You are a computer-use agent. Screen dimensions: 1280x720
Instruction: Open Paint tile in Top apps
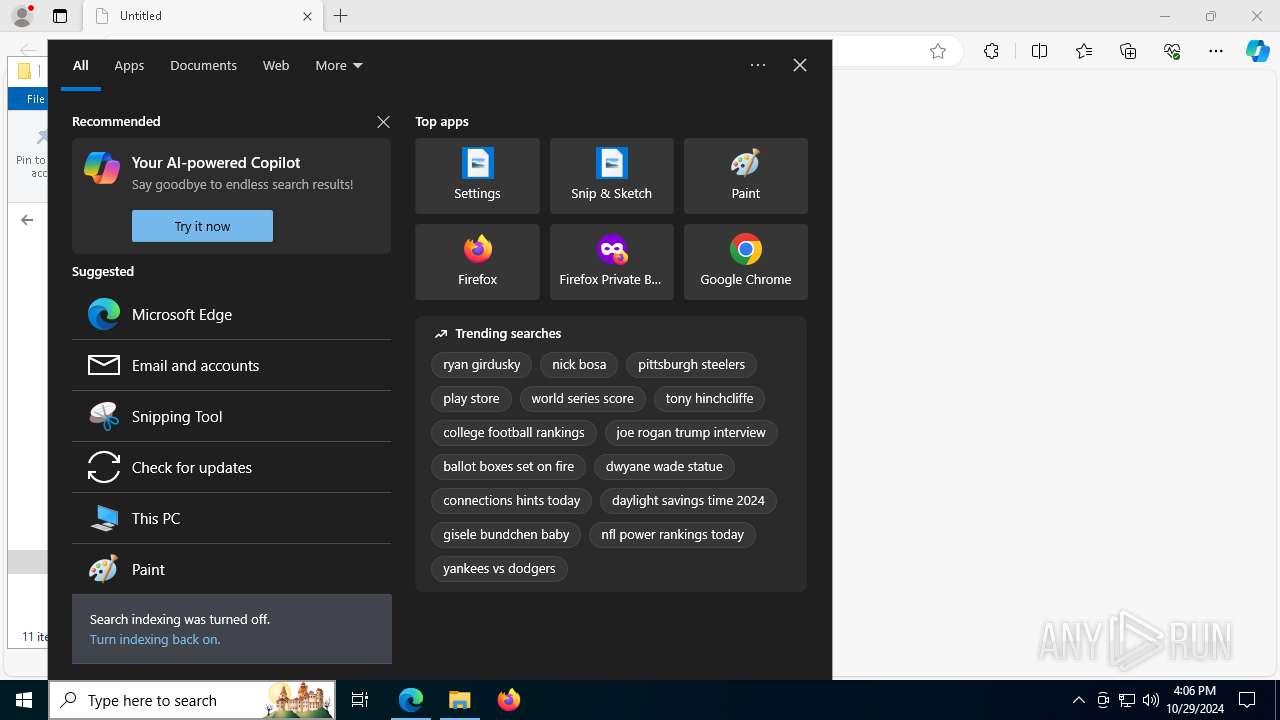tap(745, 176)
